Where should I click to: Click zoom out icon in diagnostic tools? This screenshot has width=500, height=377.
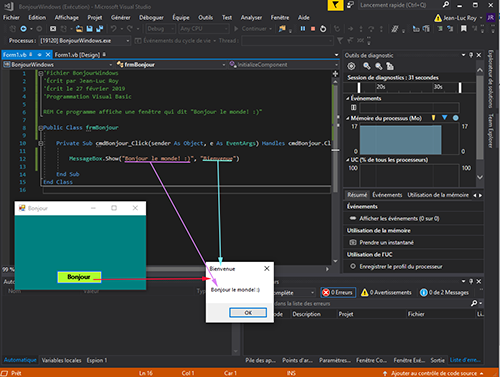point(378,66)
